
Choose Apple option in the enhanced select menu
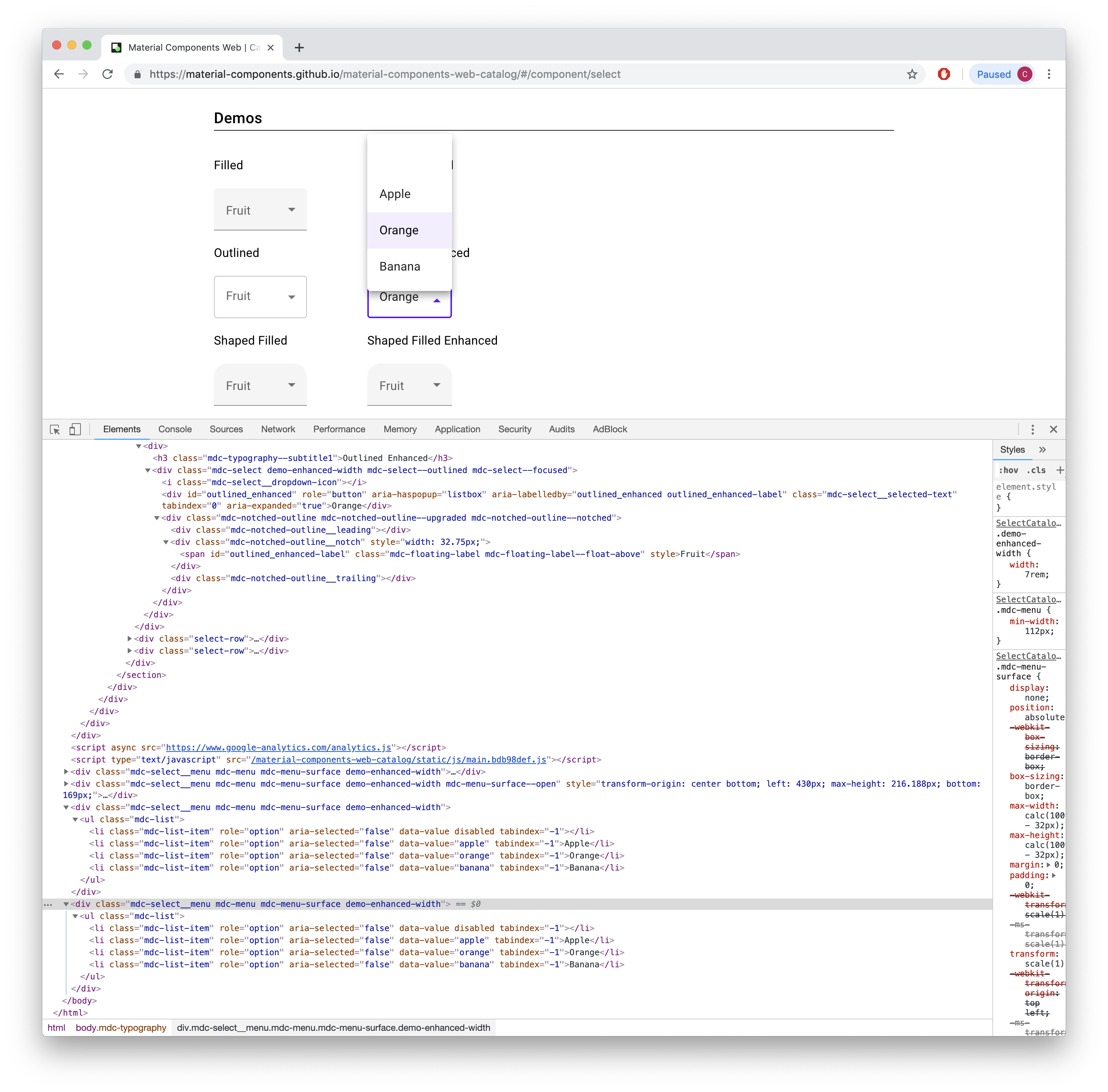click(395, 194)
